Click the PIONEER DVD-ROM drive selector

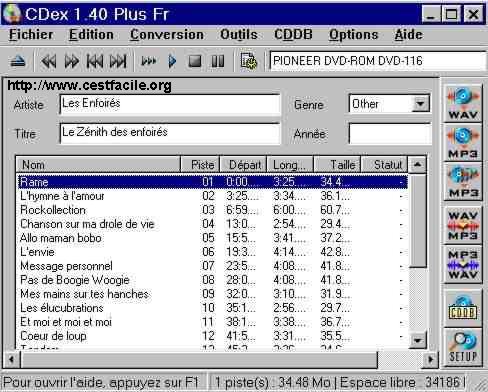pyautogui.click(x=377, y=61)
